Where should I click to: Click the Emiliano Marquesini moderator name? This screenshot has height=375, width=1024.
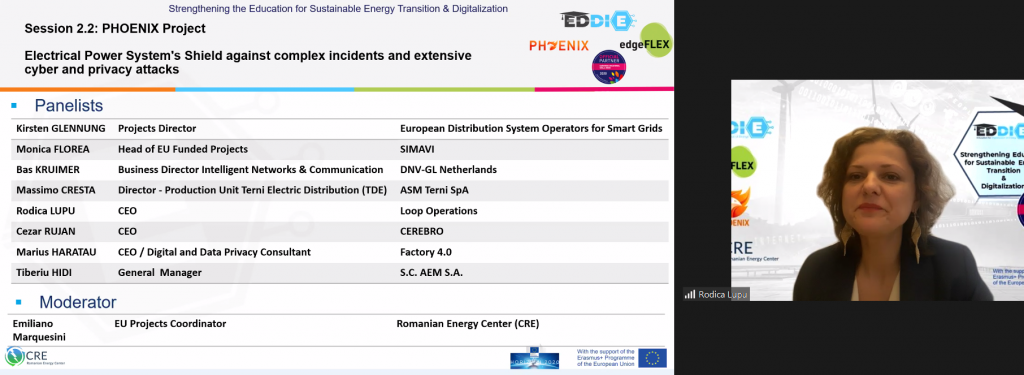pyautogui.click(x=39, y=330)
